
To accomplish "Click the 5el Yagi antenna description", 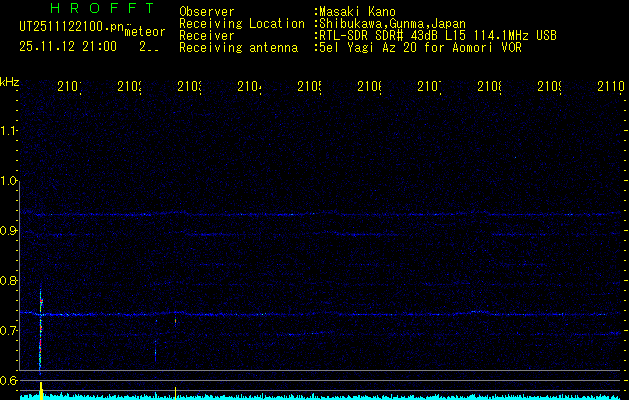I will pos(420,47).
